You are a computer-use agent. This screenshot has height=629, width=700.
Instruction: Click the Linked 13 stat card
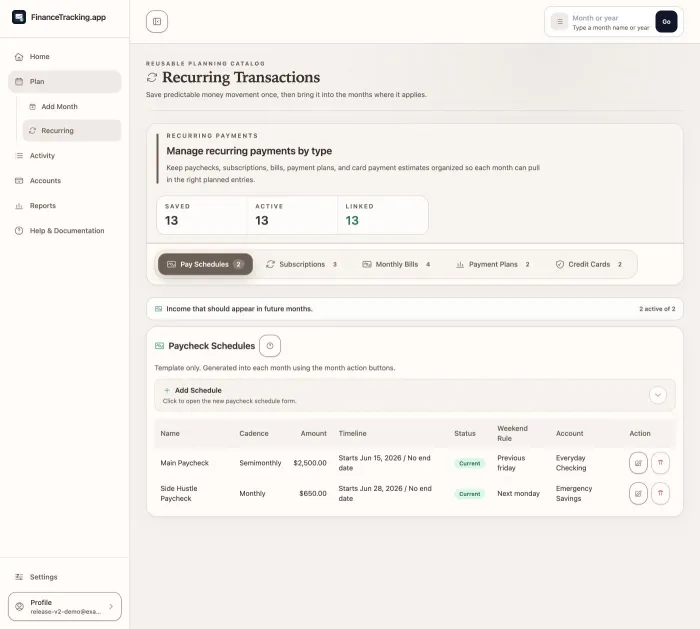pos(383,215)
